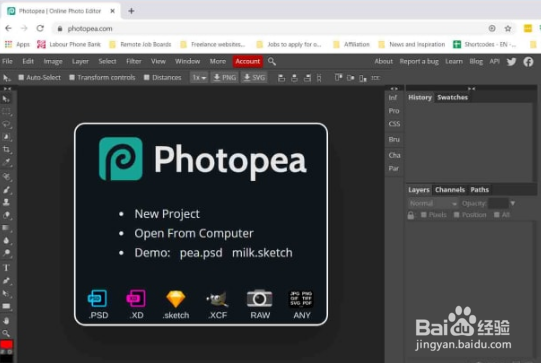
Task: Select the Dodge tool
Action: click(x=6, y=253)
